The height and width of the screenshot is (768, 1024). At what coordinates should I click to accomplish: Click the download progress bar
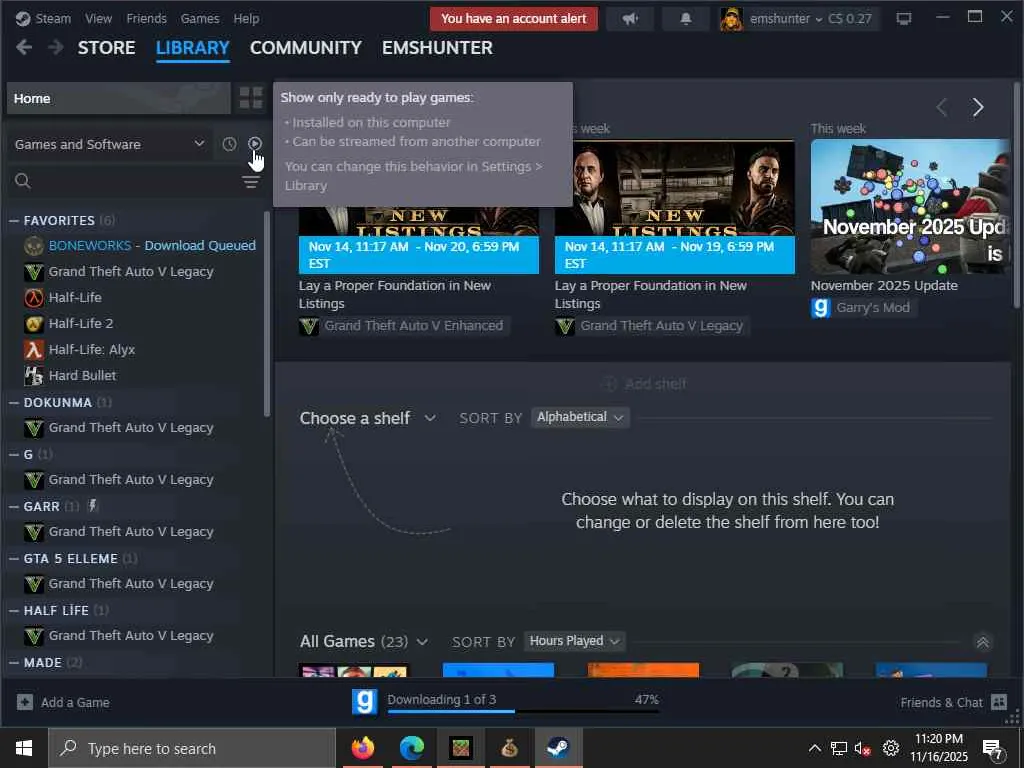pyautogui.click(x=523, y=711)
